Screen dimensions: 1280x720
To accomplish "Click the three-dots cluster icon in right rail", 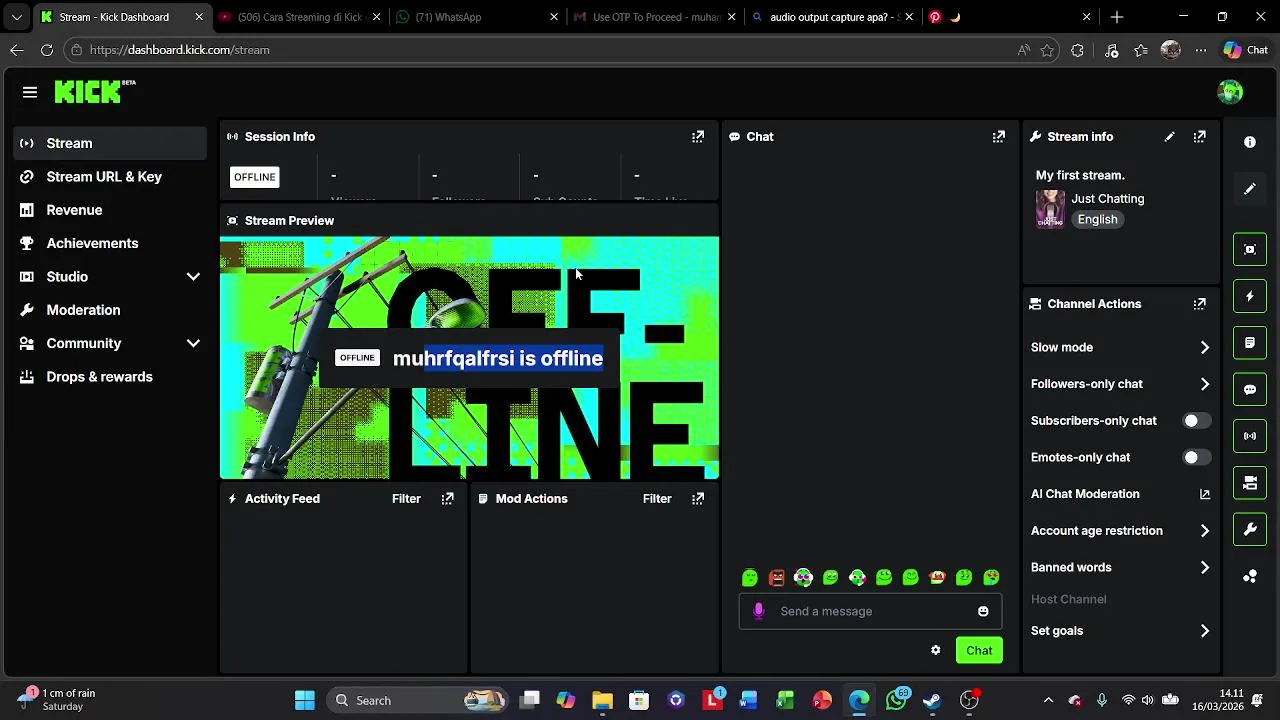I will [x=1250, y=576].
